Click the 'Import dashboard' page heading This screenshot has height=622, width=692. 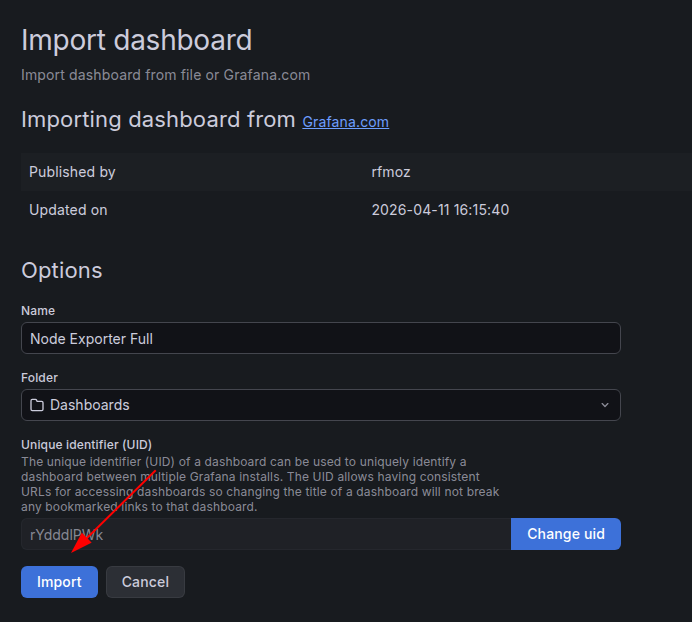136,40
